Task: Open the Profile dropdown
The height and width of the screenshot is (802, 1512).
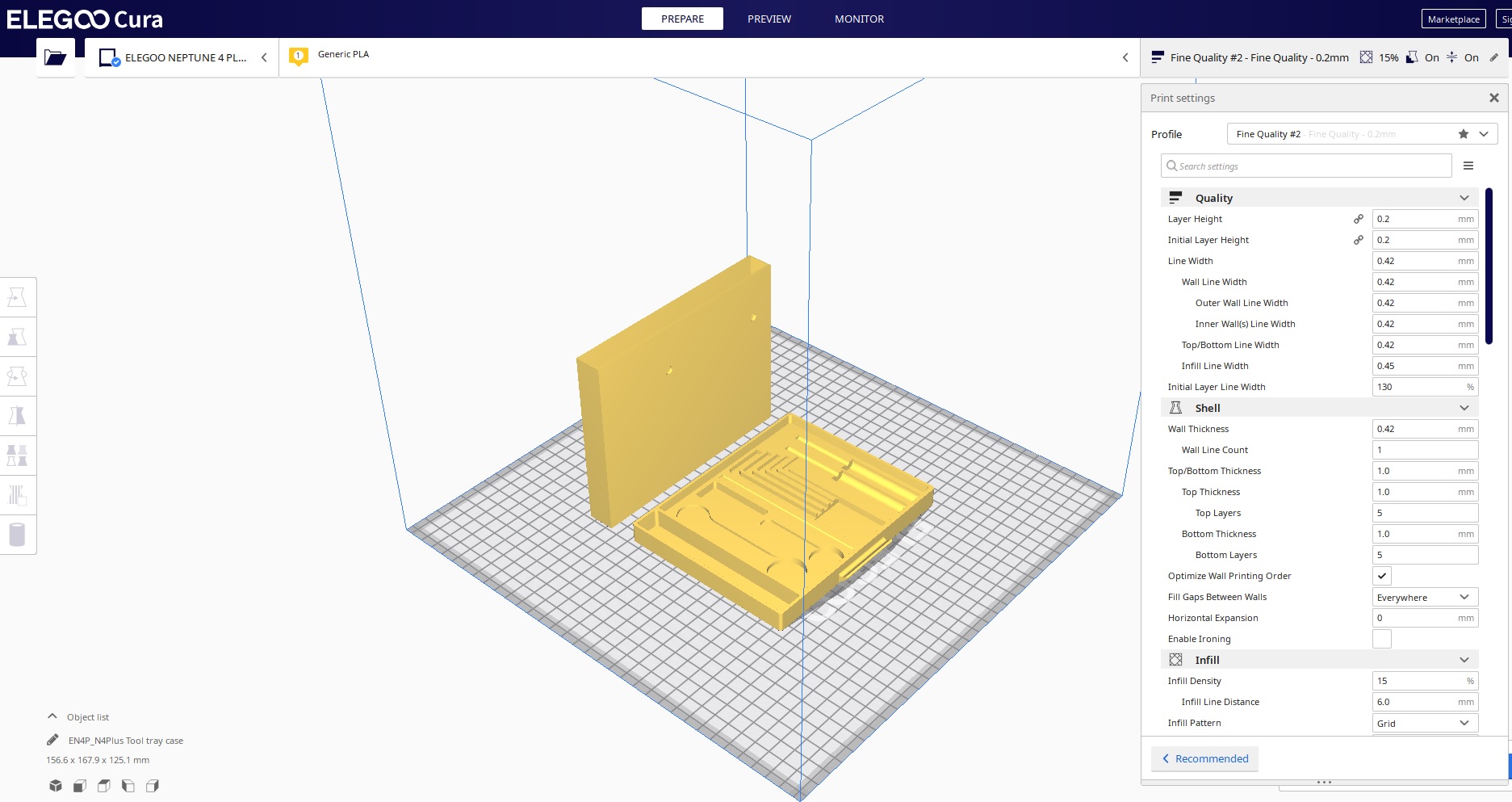Action: click(1361, 134)
